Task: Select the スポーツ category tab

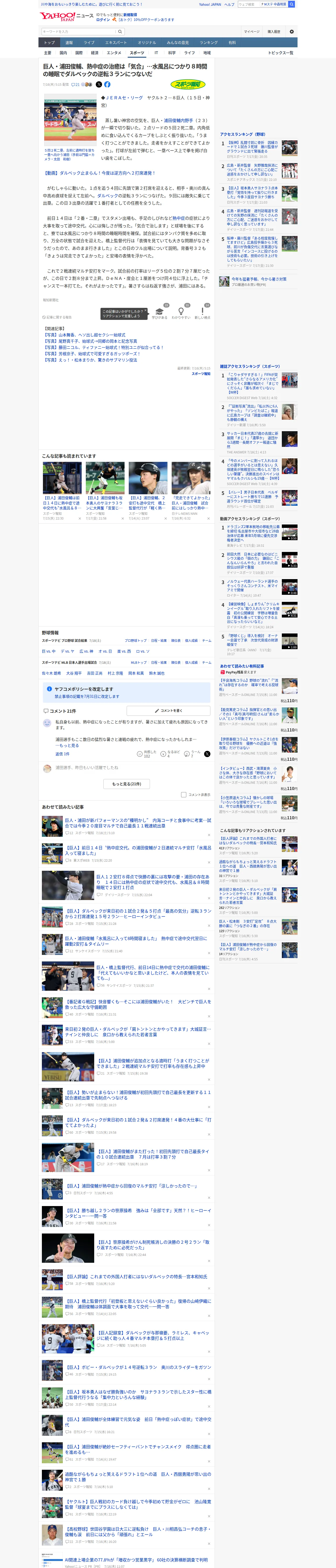Action: click(137, 53)
